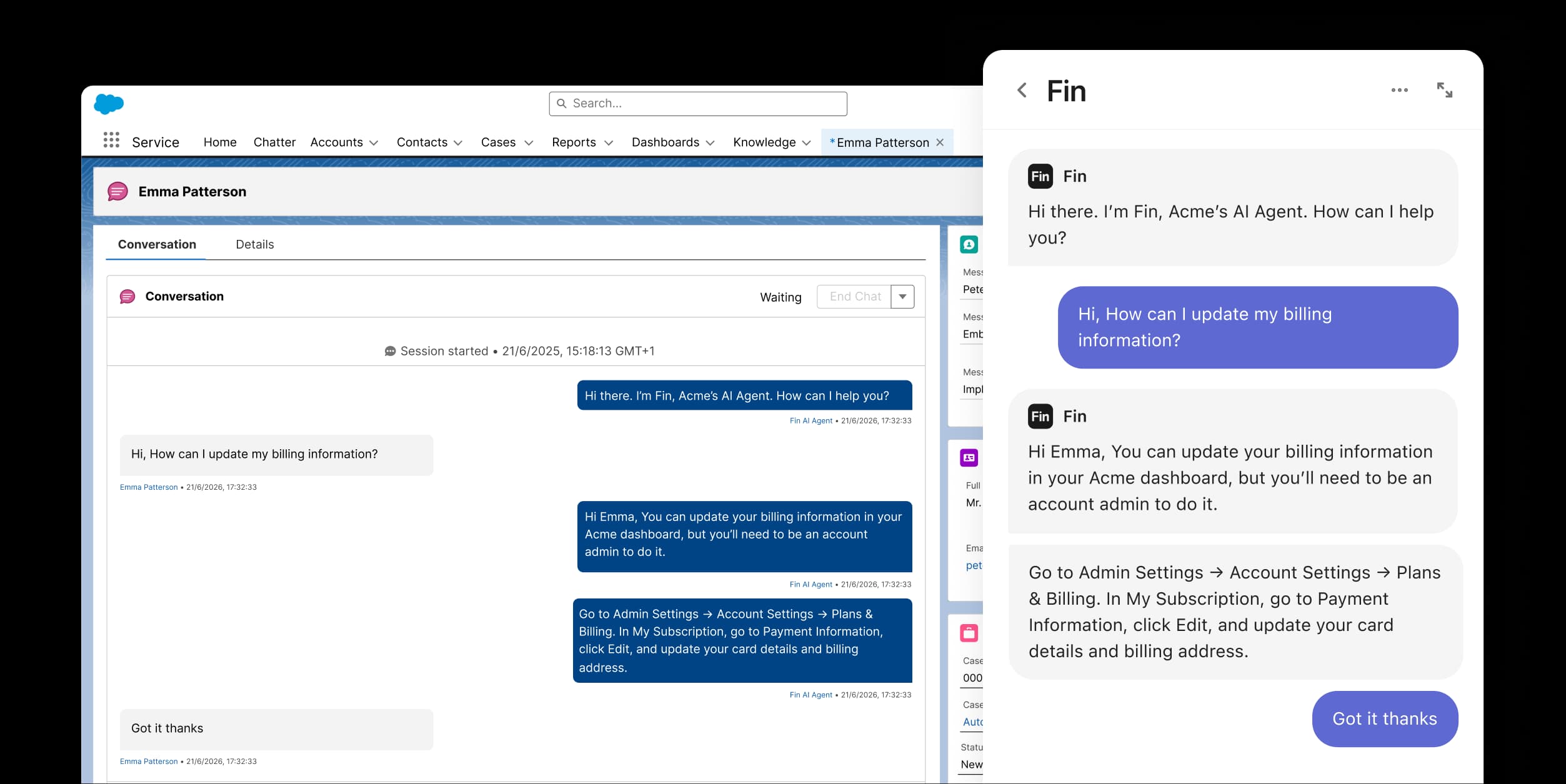Click the Session started timestamp line

(x=519, y=351)
